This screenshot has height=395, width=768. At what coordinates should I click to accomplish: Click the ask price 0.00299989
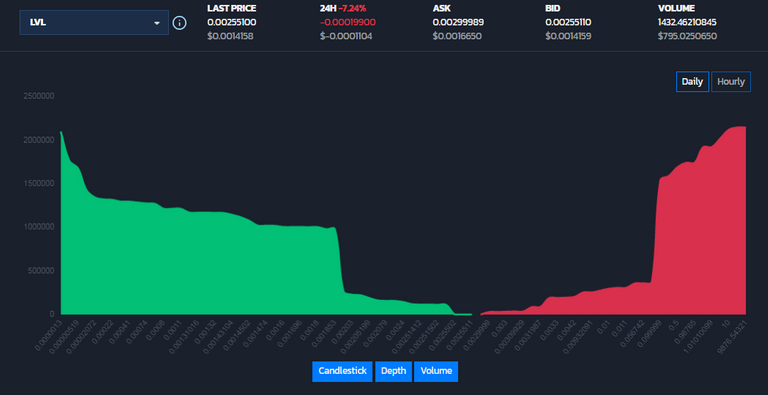tap(457, 22)
